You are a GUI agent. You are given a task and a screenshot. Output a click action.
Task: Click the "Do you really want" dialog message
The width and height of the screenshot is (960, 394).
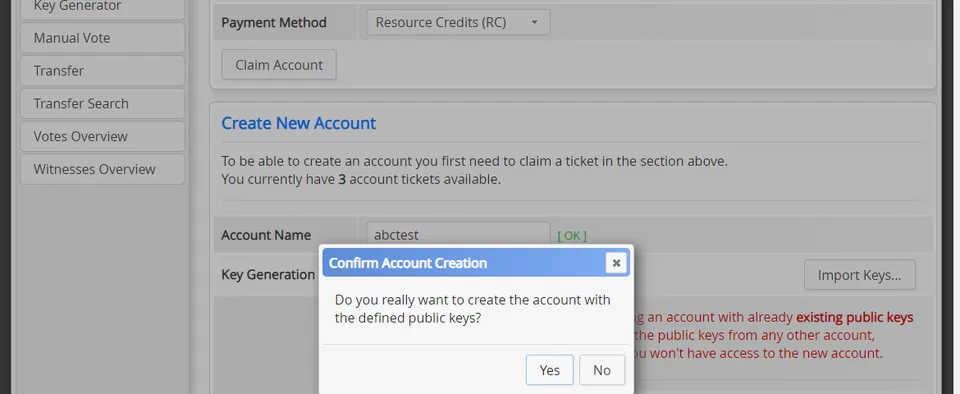pyautogui.click(x=473, y=309)
